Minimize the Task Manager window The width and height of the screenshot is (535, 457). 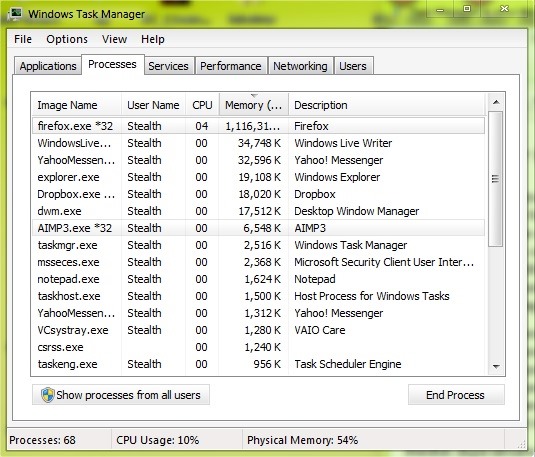[x=440, y=9]
